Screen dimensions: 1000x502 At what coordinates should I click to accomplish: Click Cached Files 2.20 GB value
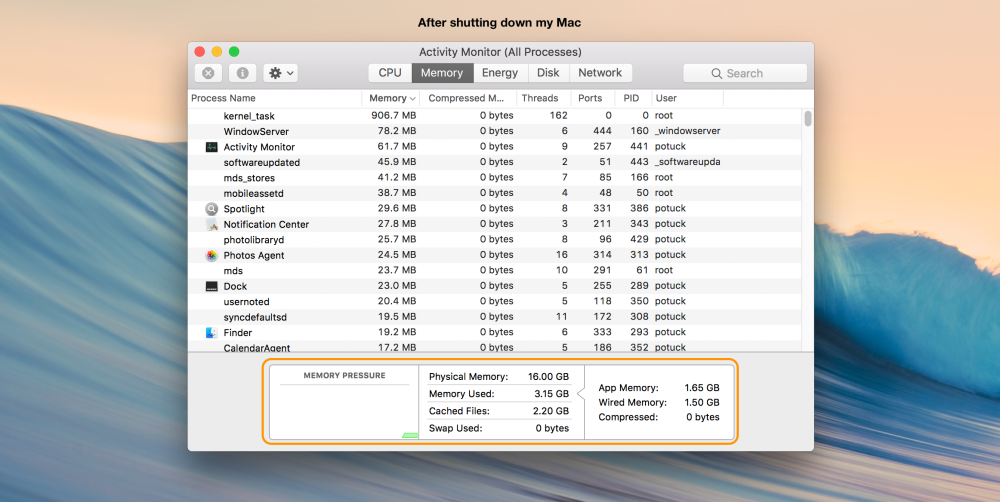tap(551, 411)
